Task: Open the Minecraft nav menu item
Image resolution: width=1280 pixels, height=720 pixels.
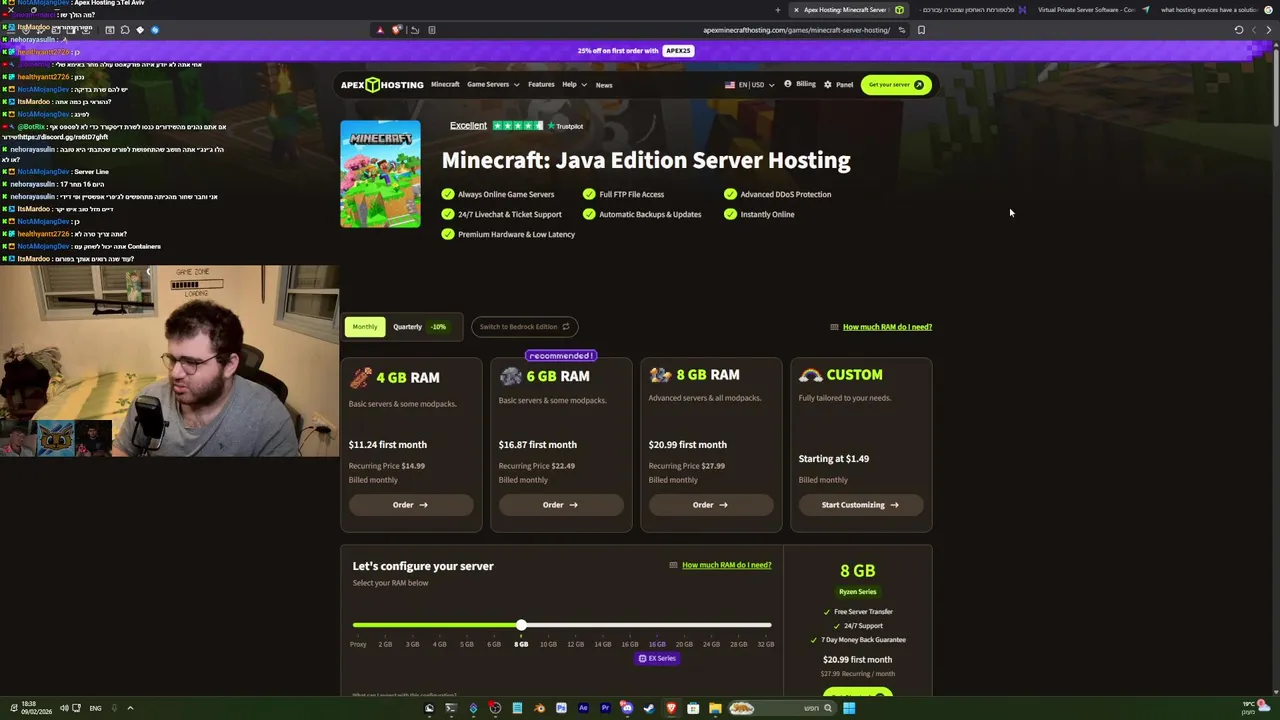Action: coord(445,85)
